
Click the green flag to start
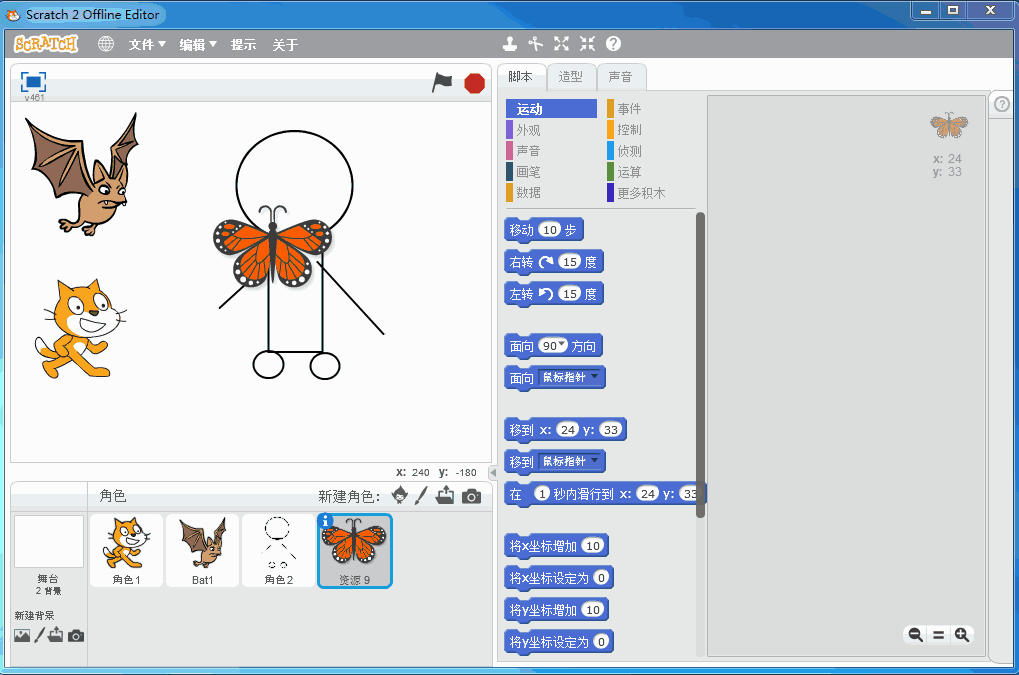click(442, 83)
